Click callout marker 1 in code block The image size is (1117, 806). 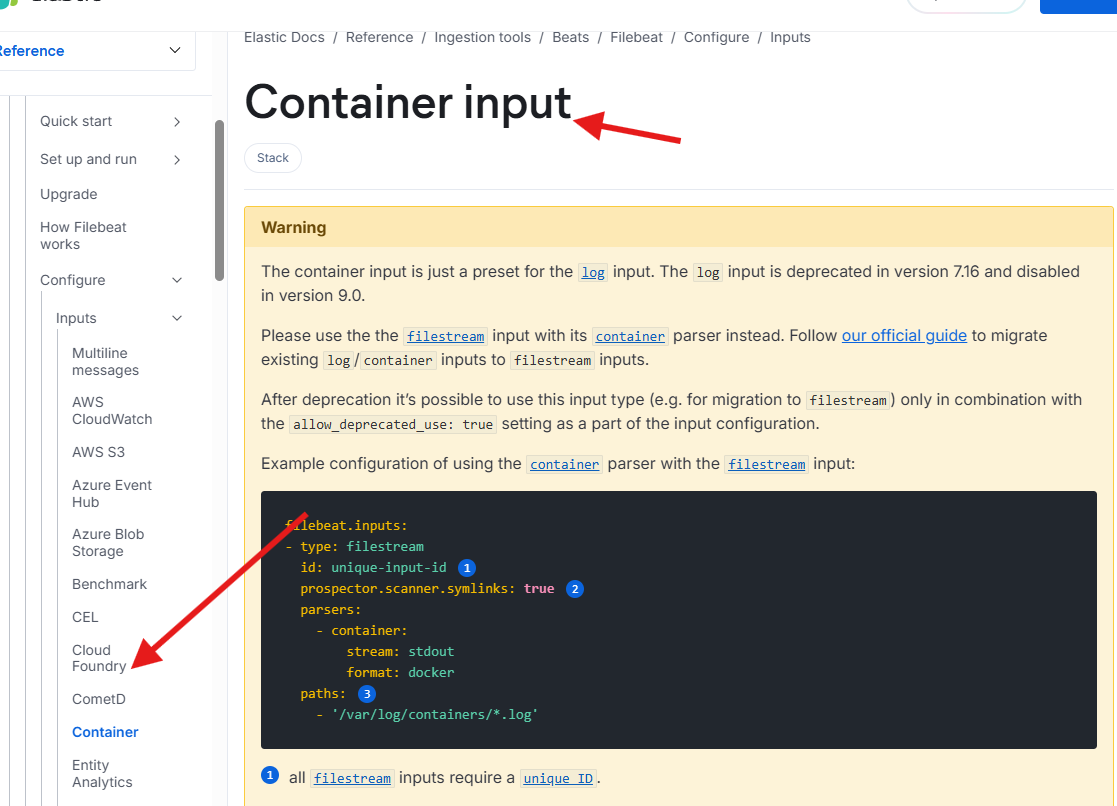[467, 568]
